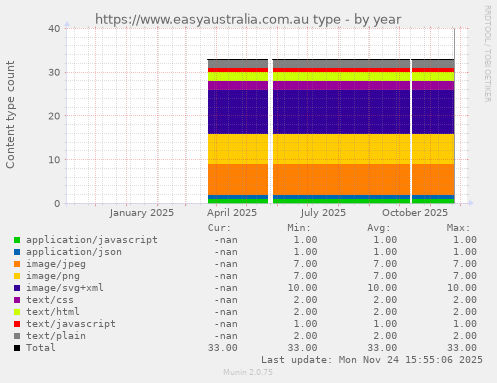Click the graph title easyaustralia.com.au type - by year
This screenshot has width=497, height=383.
pos(248,19)
